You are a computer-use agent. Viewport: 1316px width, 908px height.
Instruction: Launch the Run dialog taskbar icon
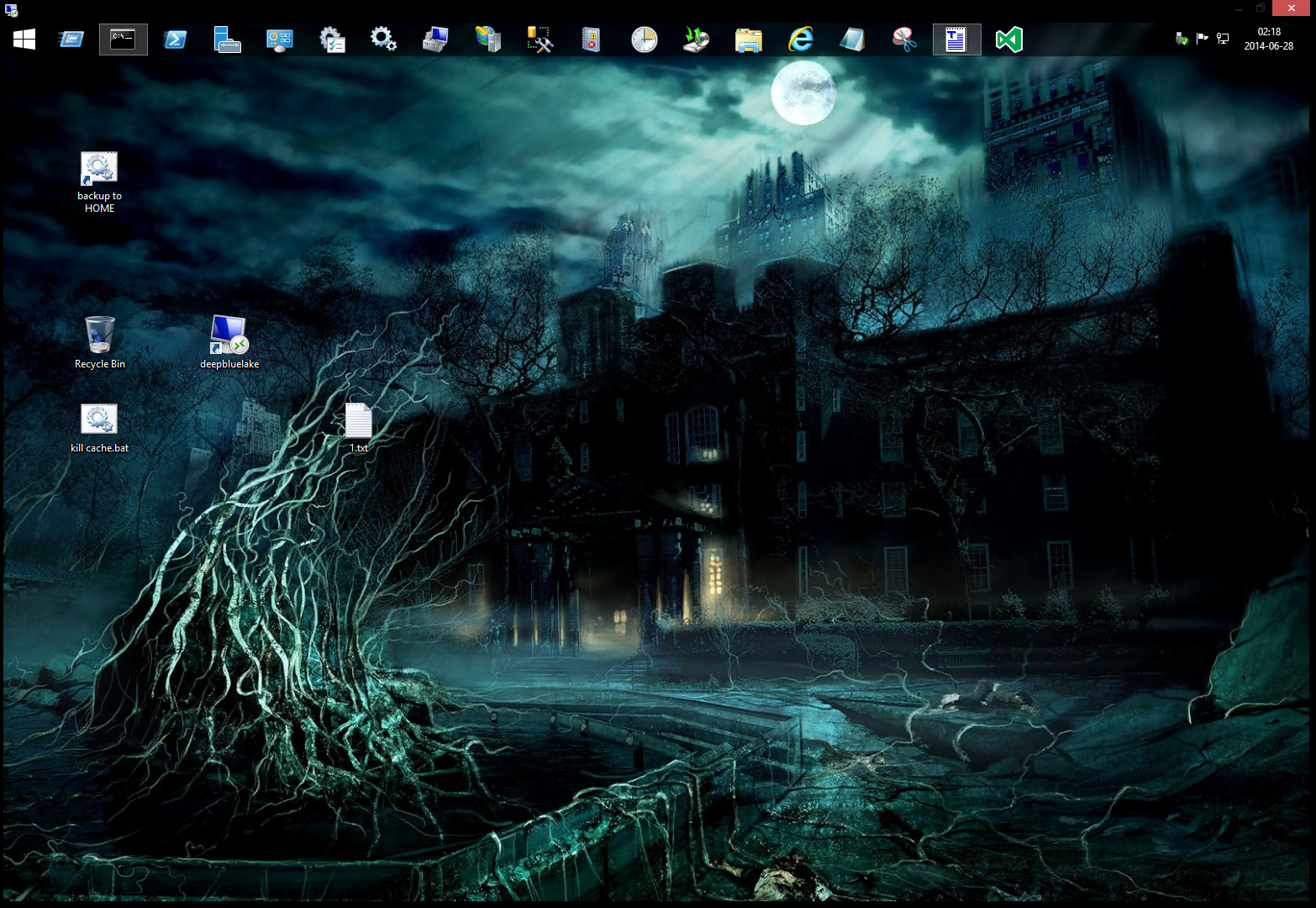[x=71, y=40]
